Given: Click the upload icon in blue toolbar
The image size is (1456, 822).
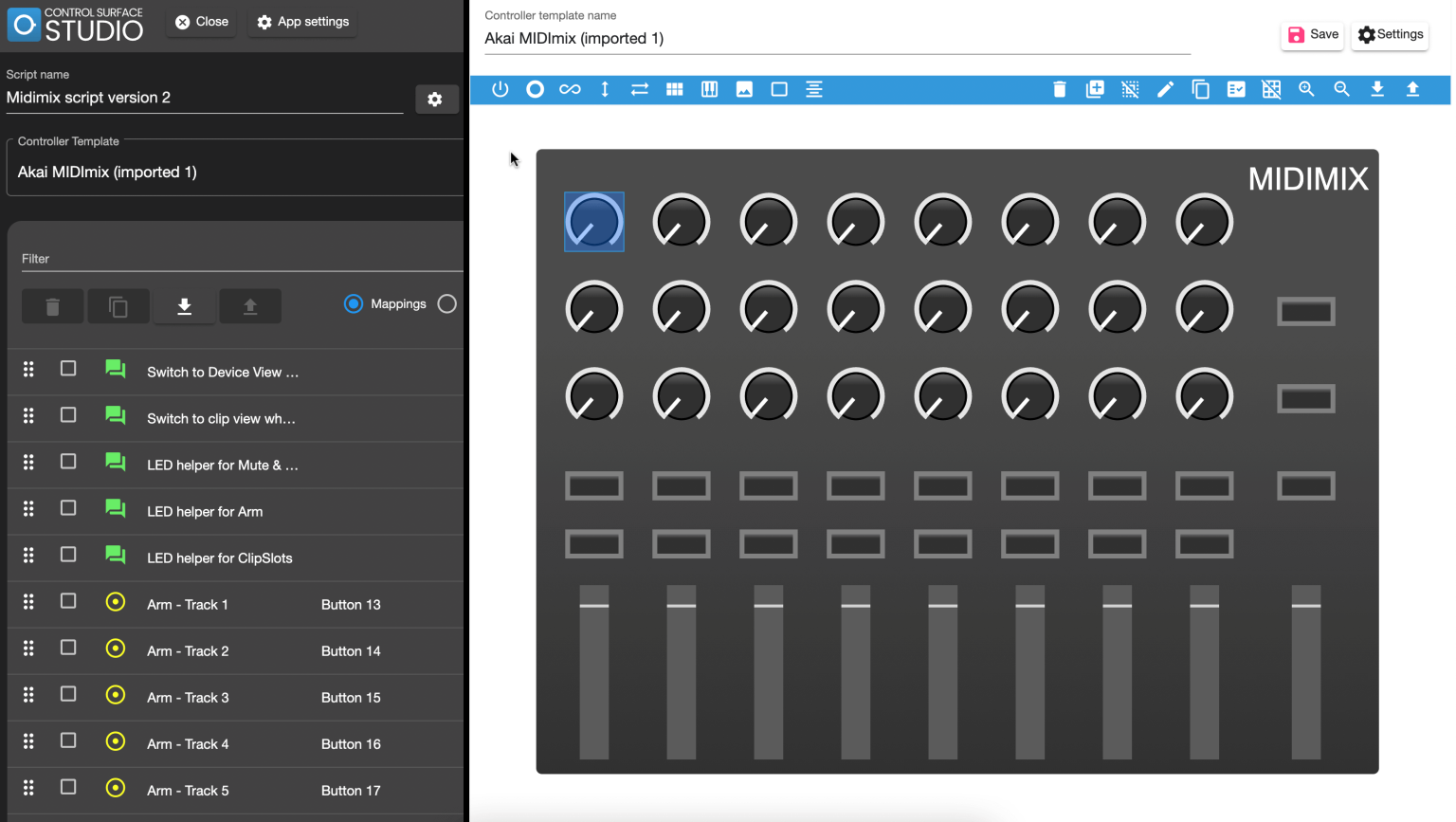Looking at the screenshot, I should [1412, 89].
